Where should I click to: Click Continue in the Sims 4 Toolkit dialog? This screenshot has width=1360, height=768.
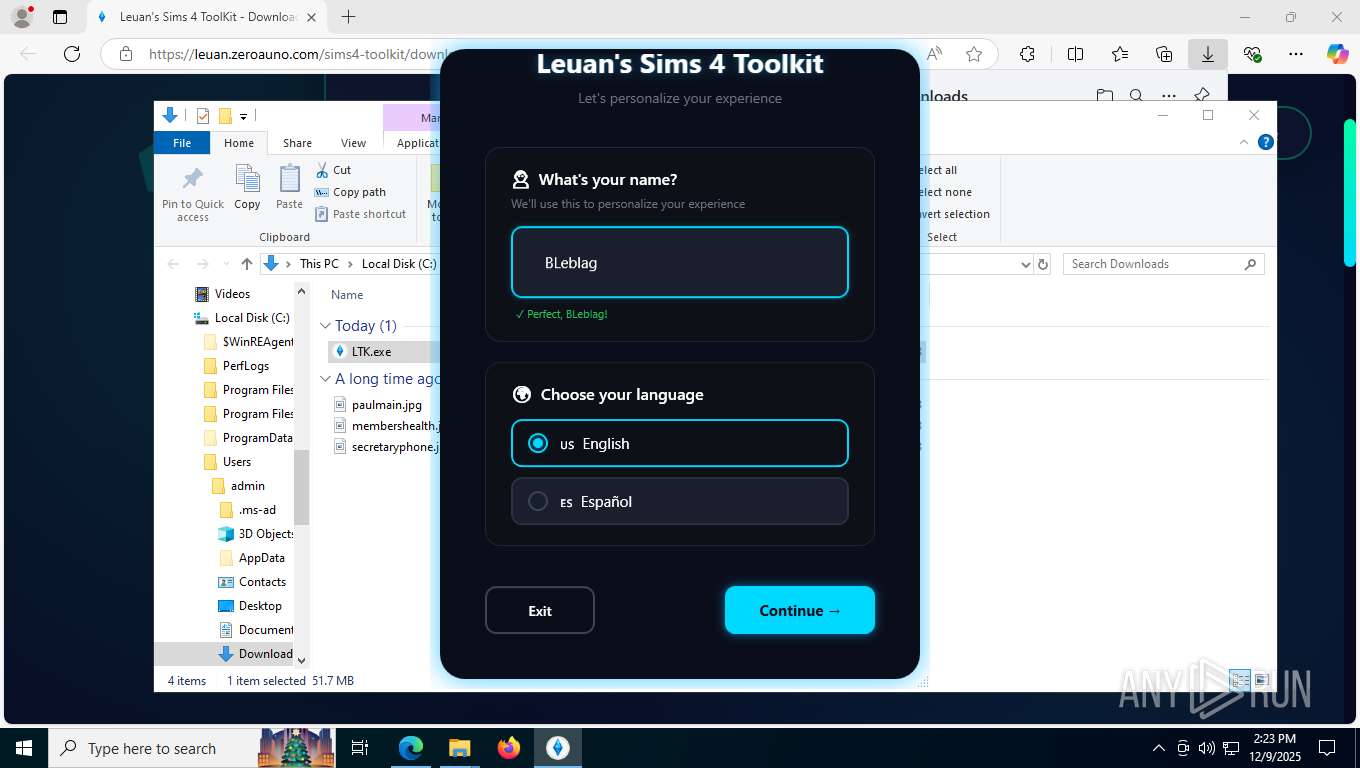coord(800,610)
